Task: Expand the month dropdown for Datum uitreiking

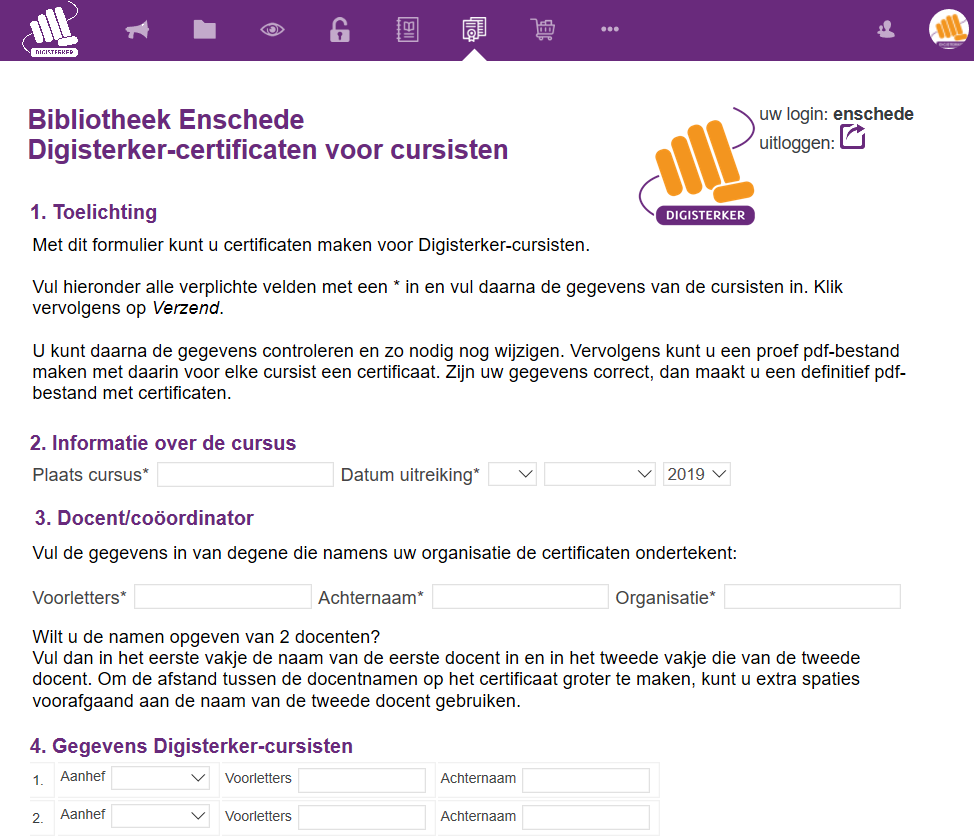Action: [599, 474]
